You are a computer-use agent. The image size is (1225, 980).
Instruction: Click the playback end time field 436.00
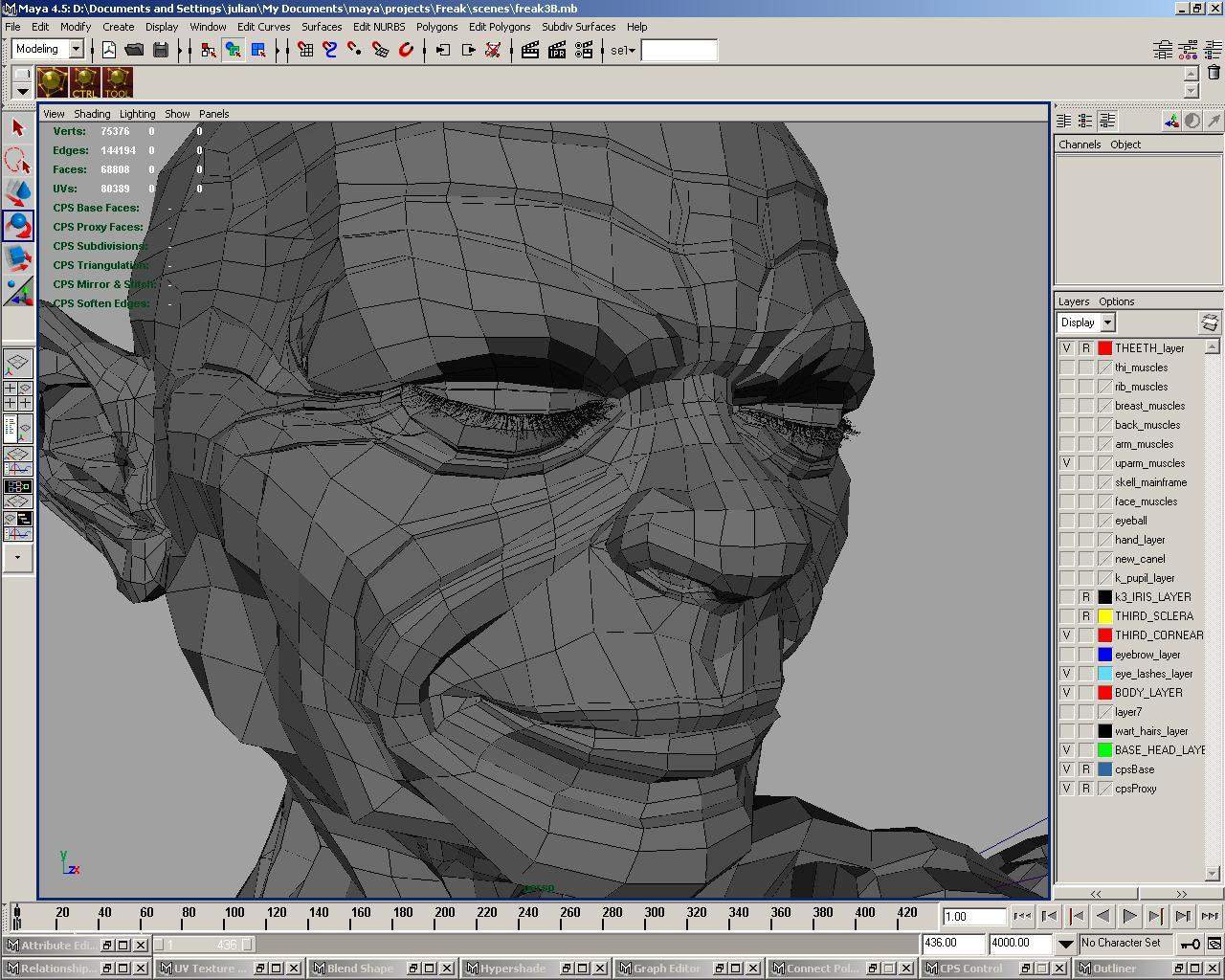pyautogui.click(x=952, y=944)
